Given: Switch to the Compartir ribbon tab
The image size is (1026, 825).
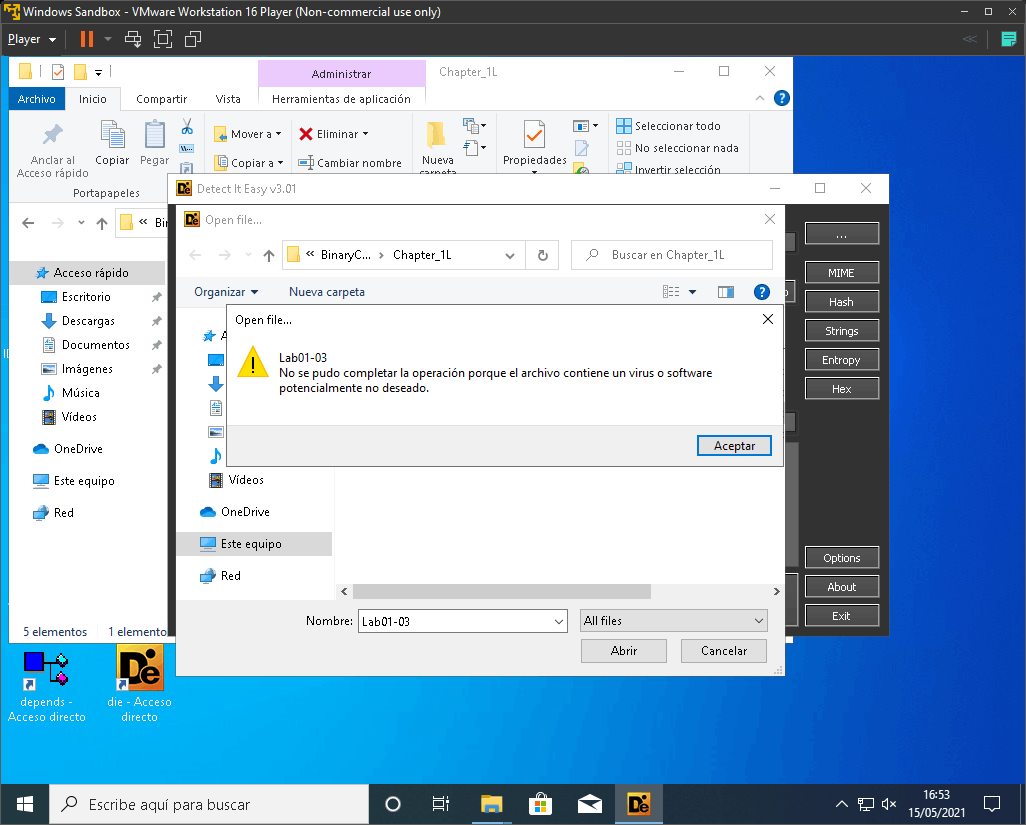Looking at the screenshot, I should click(162, 99).
